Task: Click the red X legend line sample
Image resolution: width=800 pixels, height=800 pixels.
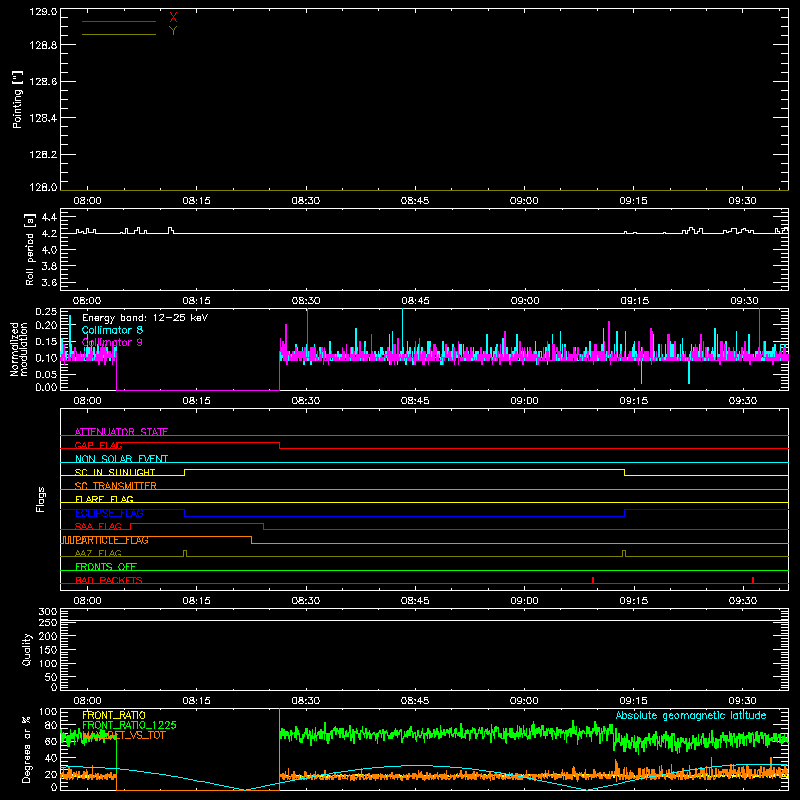Action: (119, 21)
